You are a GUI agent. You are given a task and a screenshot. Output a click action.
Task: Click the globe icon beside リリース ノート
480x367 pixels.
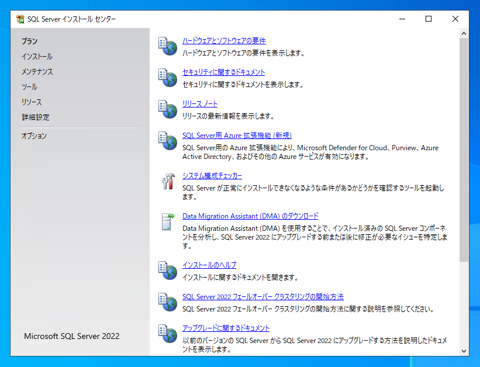(x=167, y=109)
